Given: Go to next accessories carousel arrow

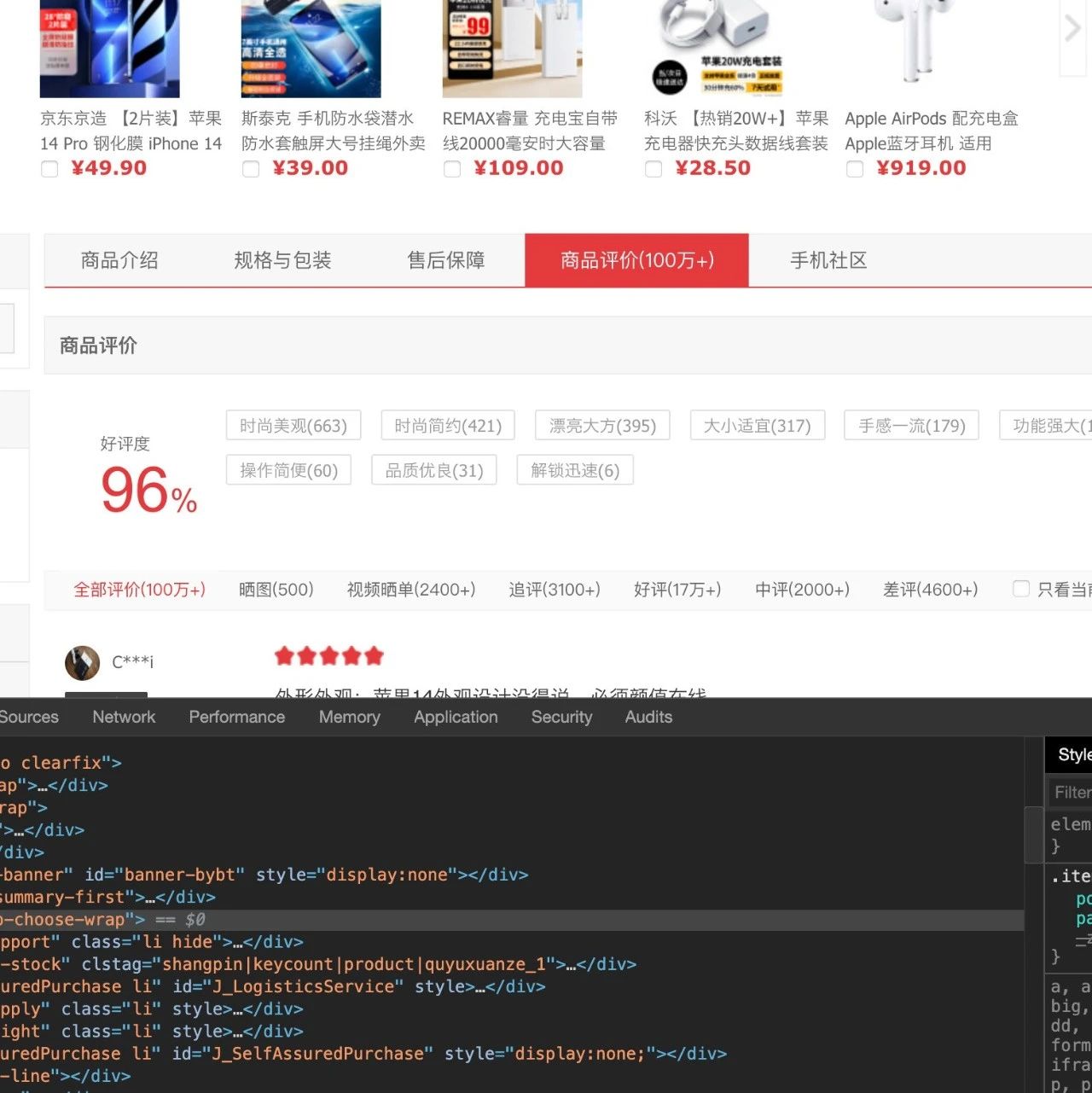Looking at the screenshot, I should [x=1072, y=29].
